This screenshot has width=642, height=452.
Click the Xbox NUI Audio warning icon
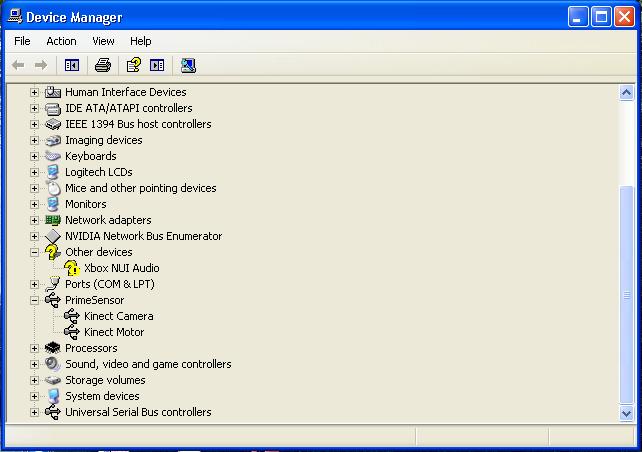(x=72, y=268)
